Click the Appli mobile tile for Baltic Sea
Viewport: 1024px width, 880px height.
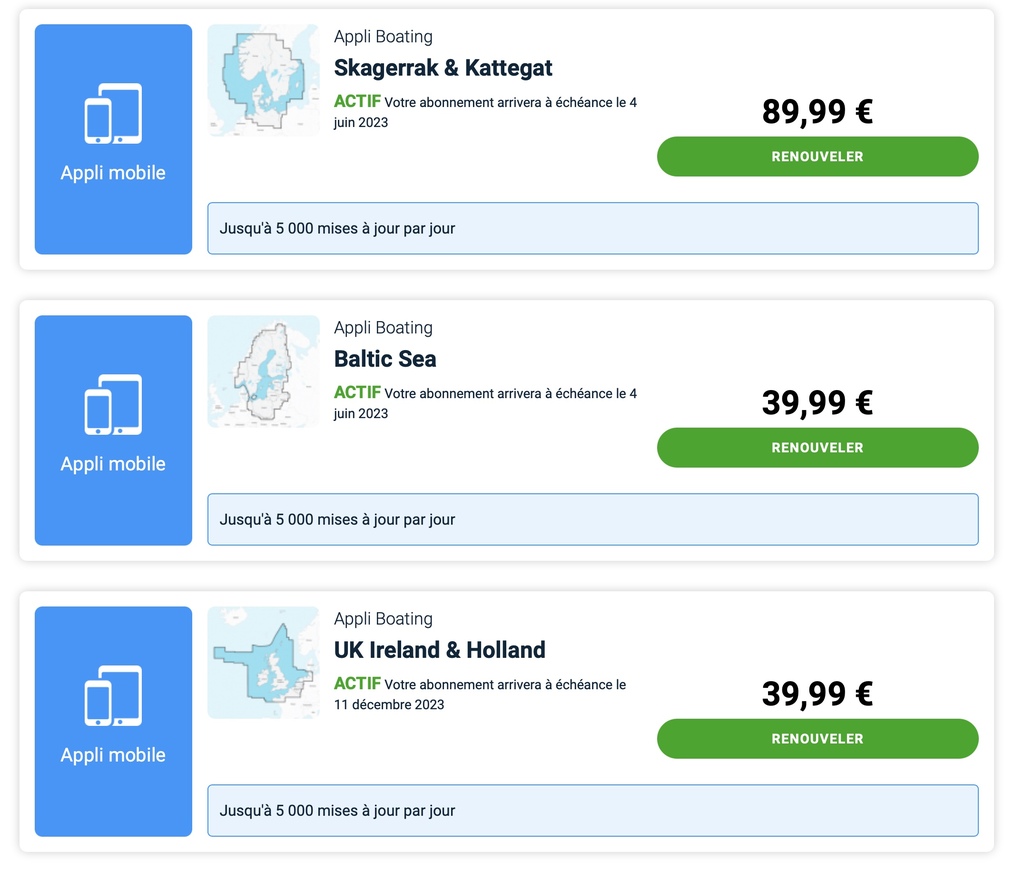[114, 430]
